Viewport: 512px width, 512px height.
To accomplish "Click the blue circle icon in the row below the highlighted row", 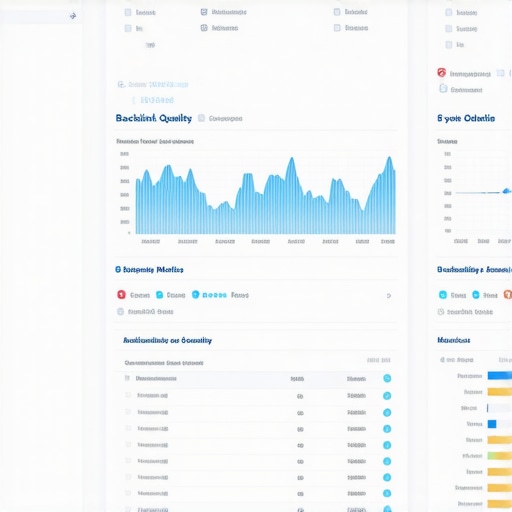I will click(387, 396).
